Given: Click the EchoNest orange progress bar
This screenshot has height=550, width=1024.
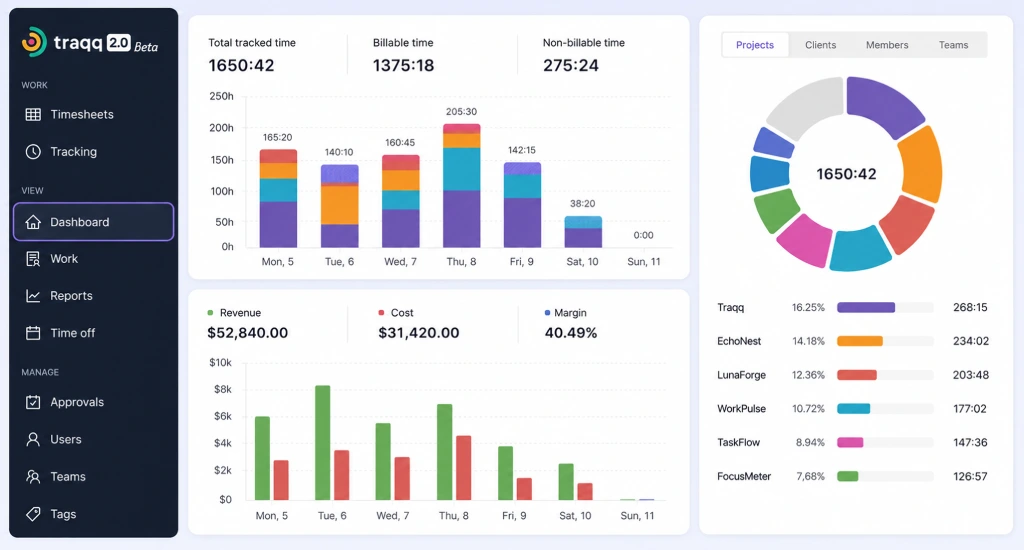Looking at the screenshot, I should (x=860, y=341).
